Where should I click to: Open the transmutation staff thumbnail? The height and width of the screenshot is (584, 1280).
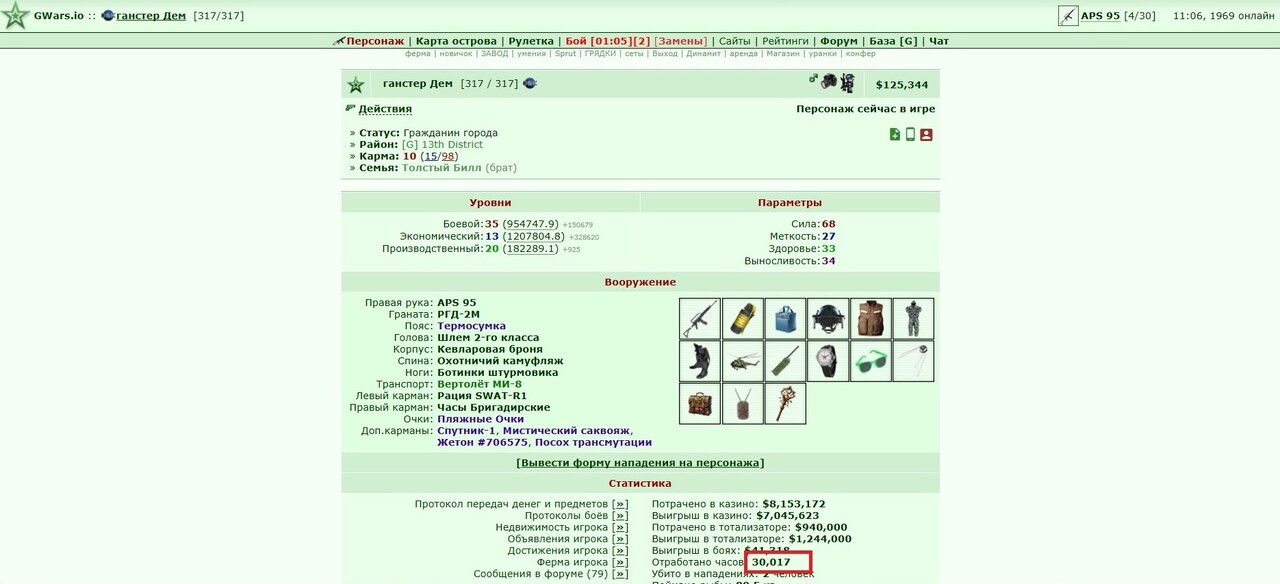[x=786, y=404]
